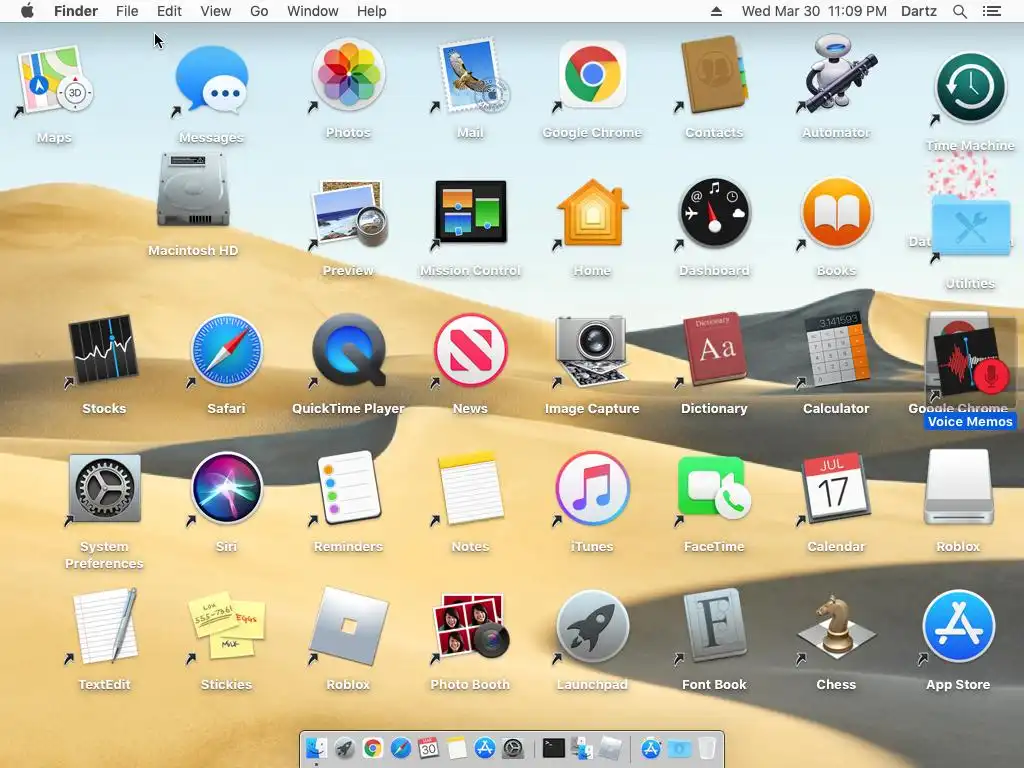Screen dimensions: 1024x768
Task: Open Launchpad from the Dock
Action: 345,748
